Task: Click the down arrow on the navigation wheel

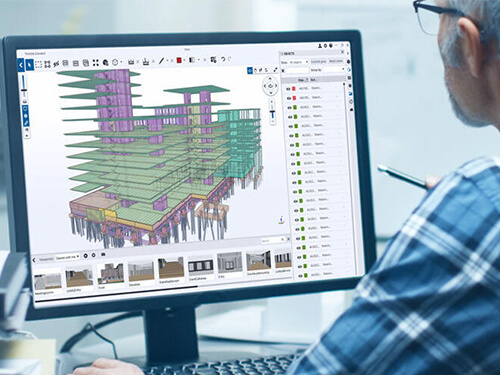Action: point(271,93)
